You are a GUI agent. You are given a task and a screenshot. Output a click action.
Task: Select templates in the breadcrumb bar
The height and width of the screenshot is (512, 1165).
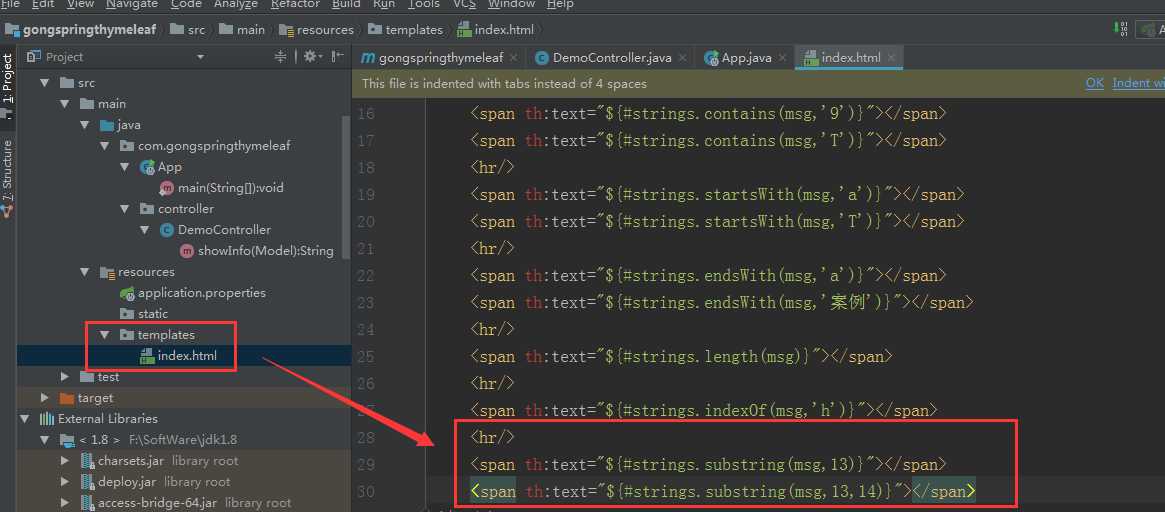pos(406,30)
